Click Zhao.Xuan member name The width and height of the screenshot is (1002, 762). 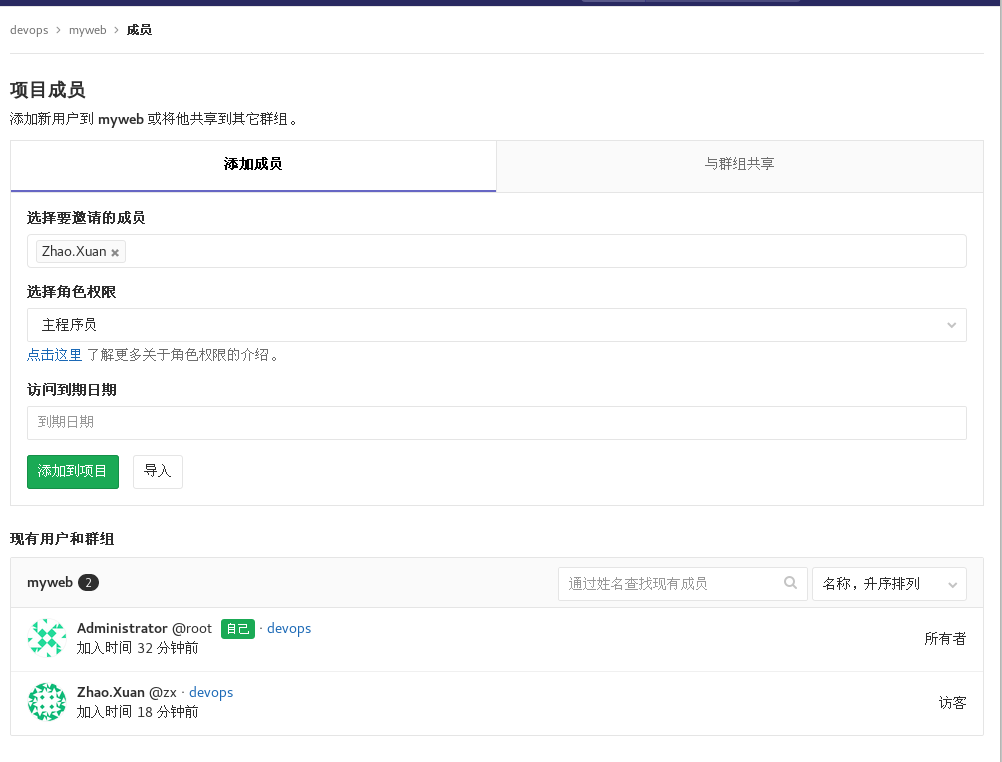(x=111, y=692)
